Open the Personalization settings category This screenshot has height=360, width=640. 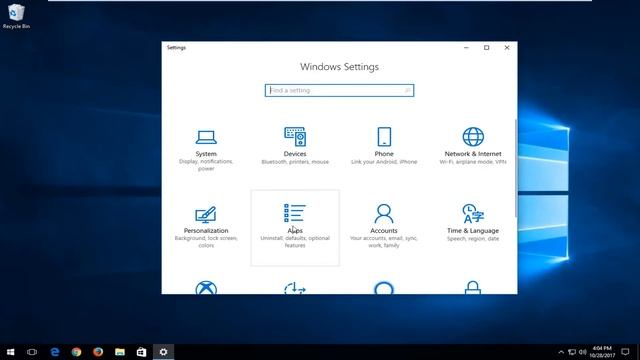click(206, 227)
